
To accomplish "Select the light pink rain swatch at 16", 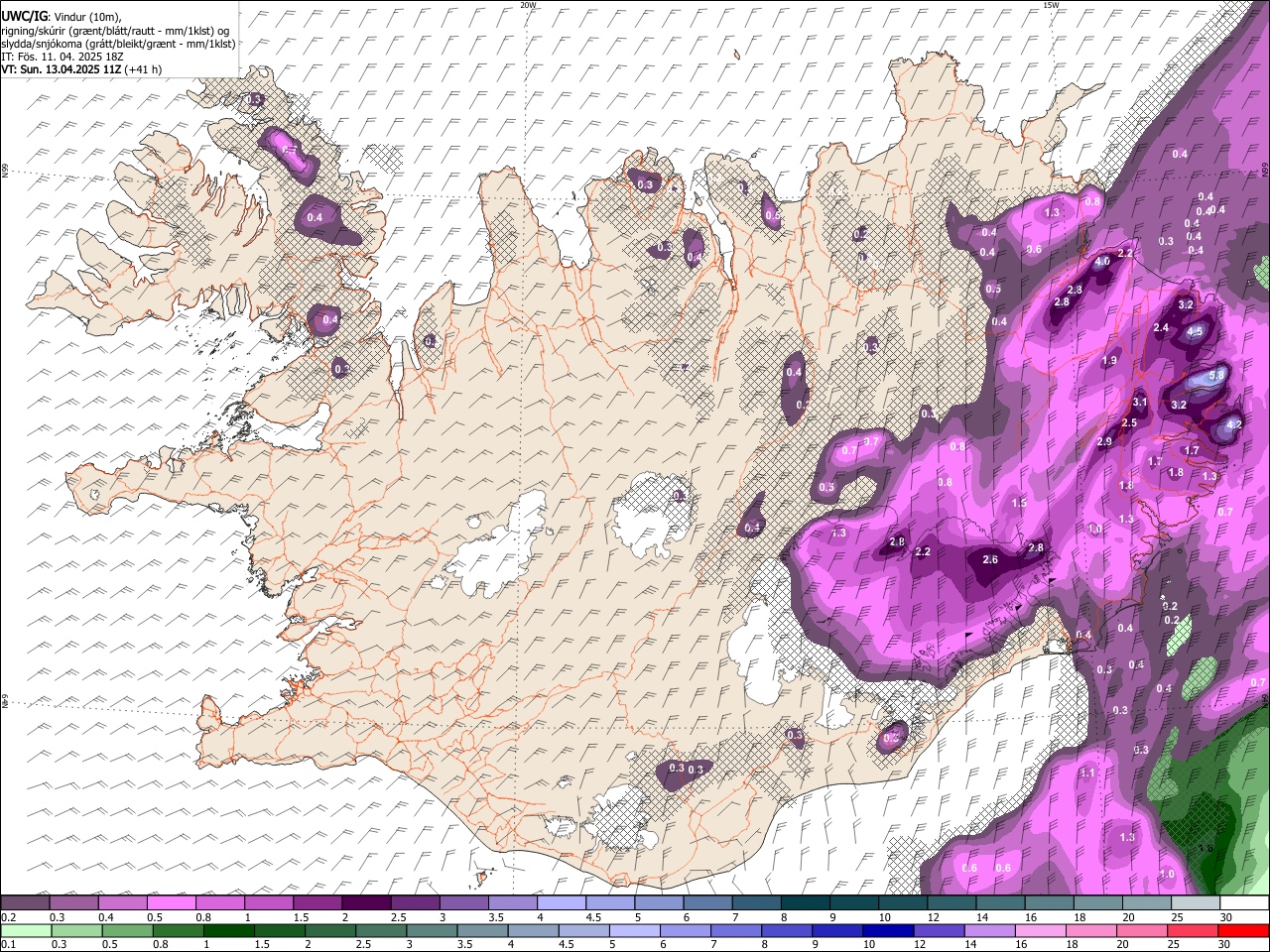I will [x=1041, y=931].
